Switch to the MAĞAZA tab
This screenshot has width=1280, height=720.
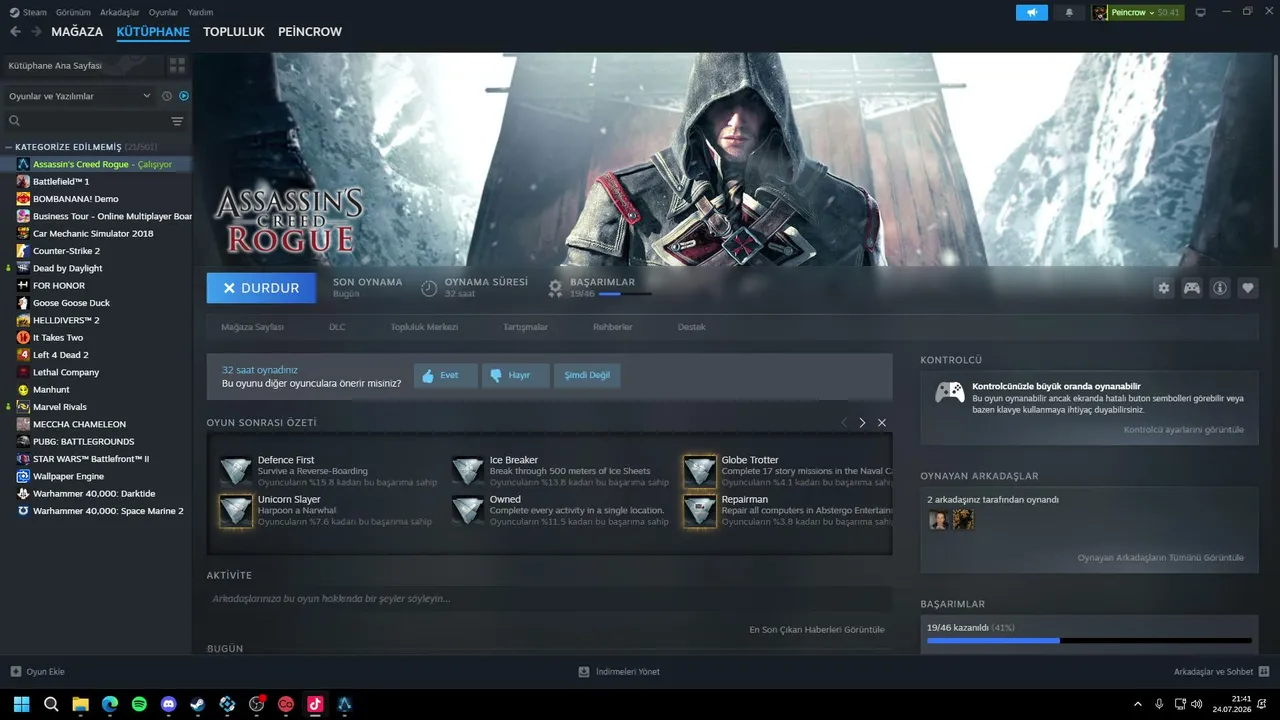[77, 32]
